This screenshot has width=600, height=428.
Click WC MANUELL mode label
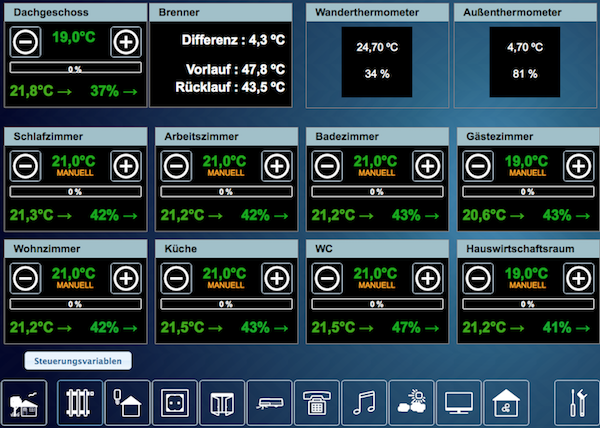click(x=377, y=285)
